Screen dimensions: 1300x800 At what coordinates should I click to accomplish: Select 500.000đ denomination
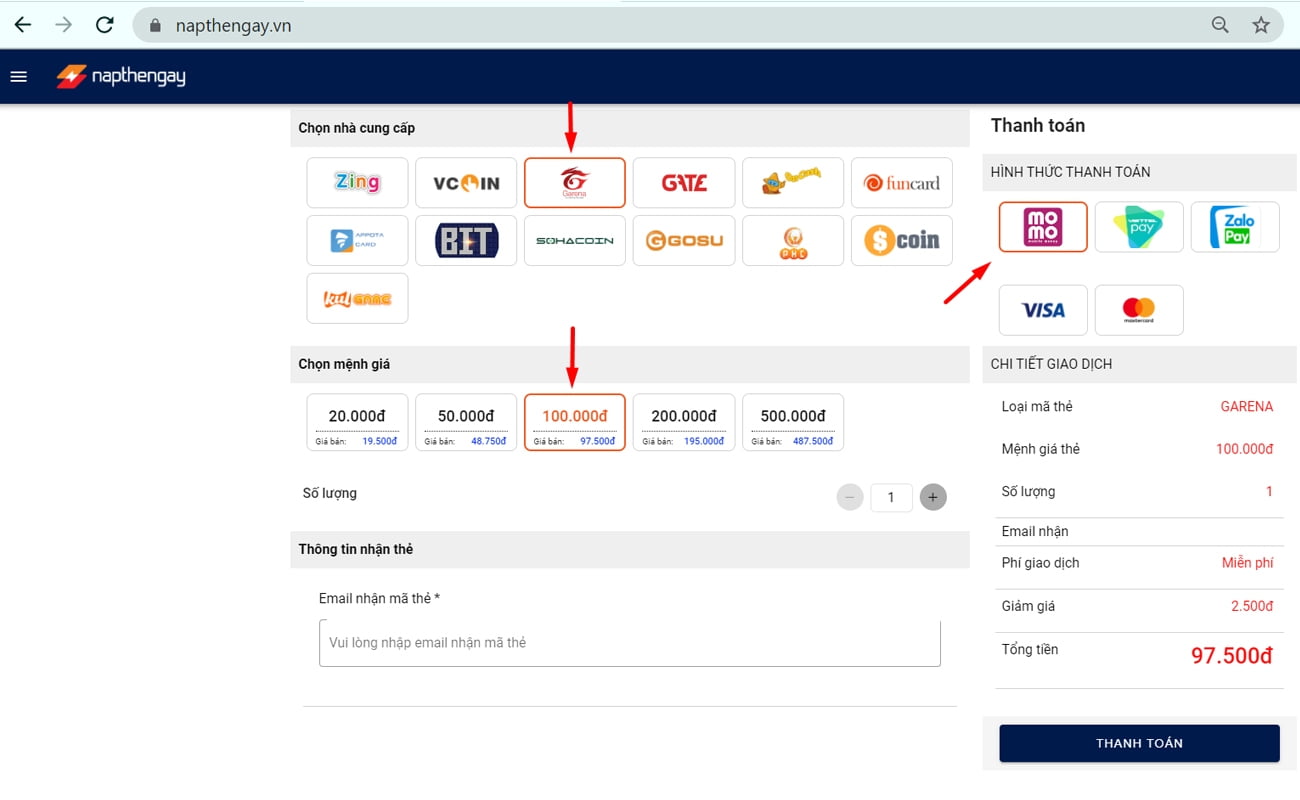(x=793, y=422)
